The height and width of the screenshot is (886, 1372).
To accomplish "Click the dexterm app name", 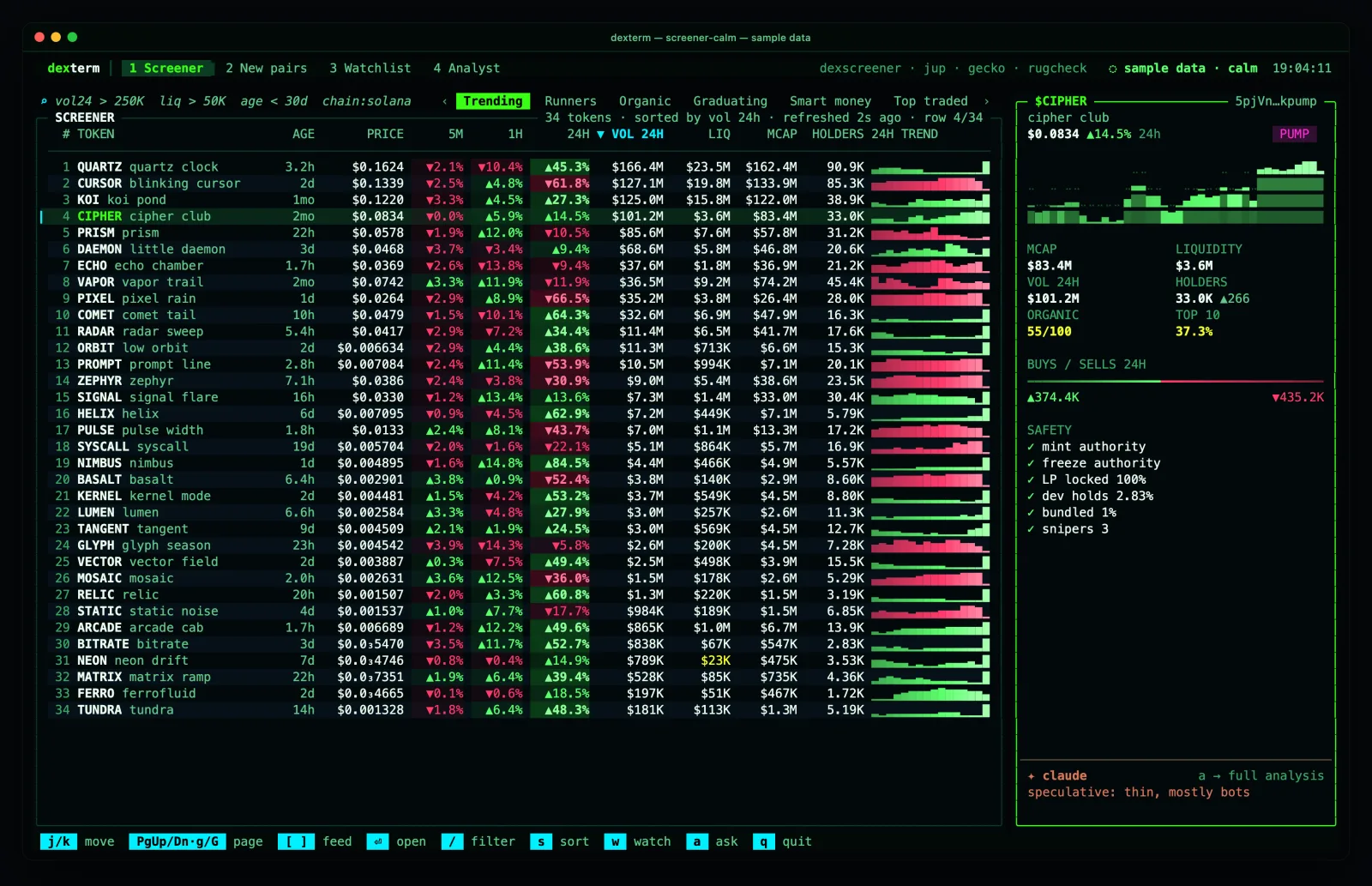I will (x=74, y=69).
